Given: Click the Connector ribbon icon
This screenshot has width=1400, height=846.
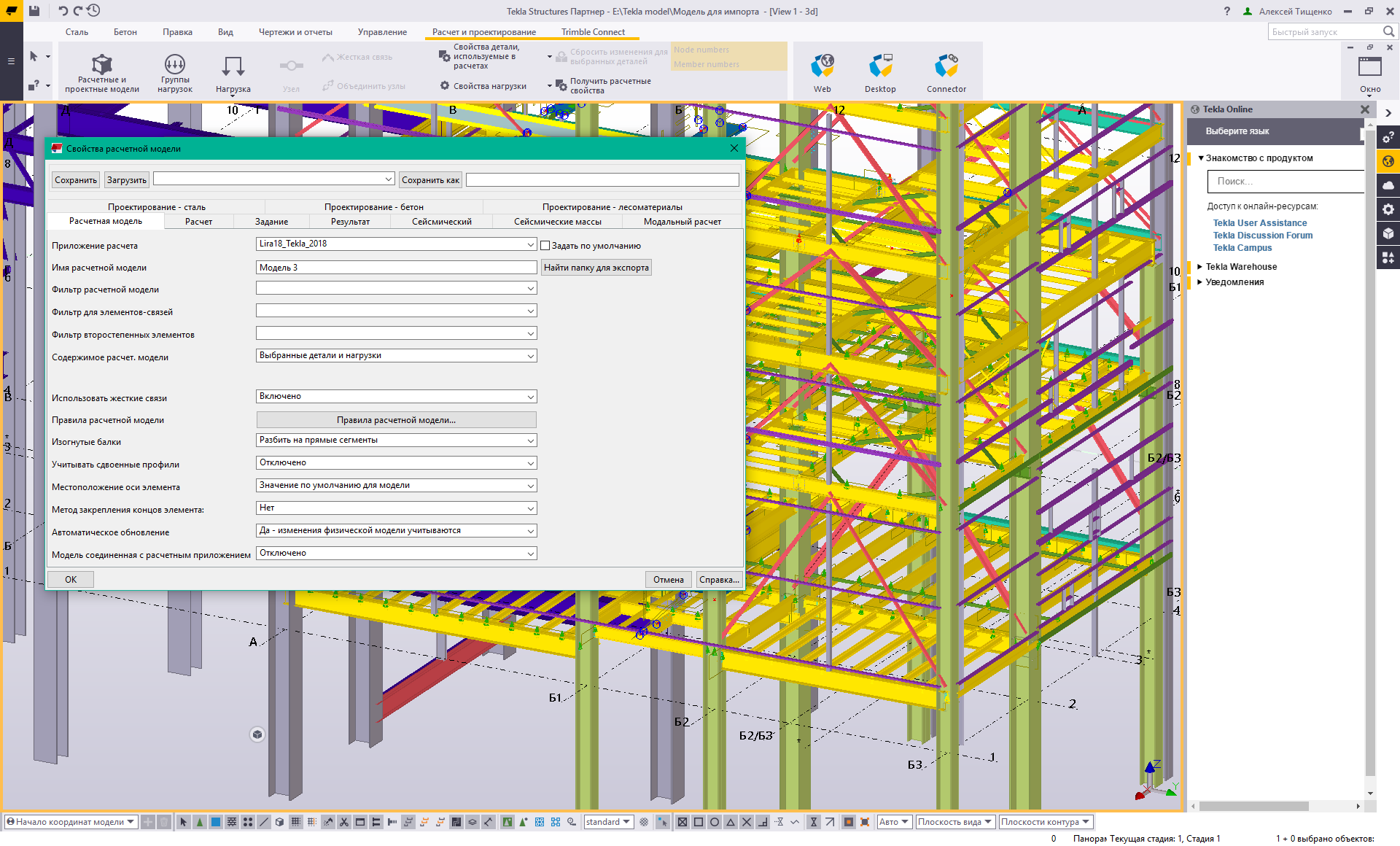Looking at the screenshot, I should pos(946,72).
